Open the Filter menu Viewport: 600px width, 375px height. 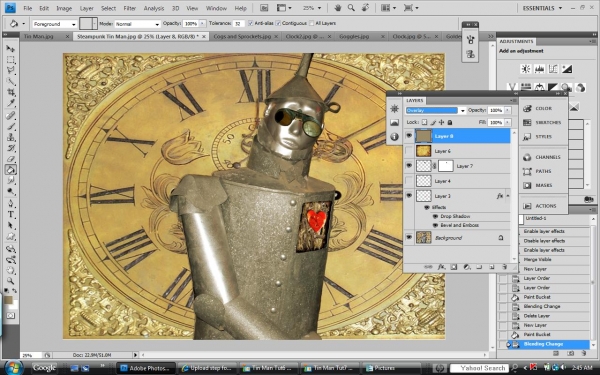[x=129, y=8]
